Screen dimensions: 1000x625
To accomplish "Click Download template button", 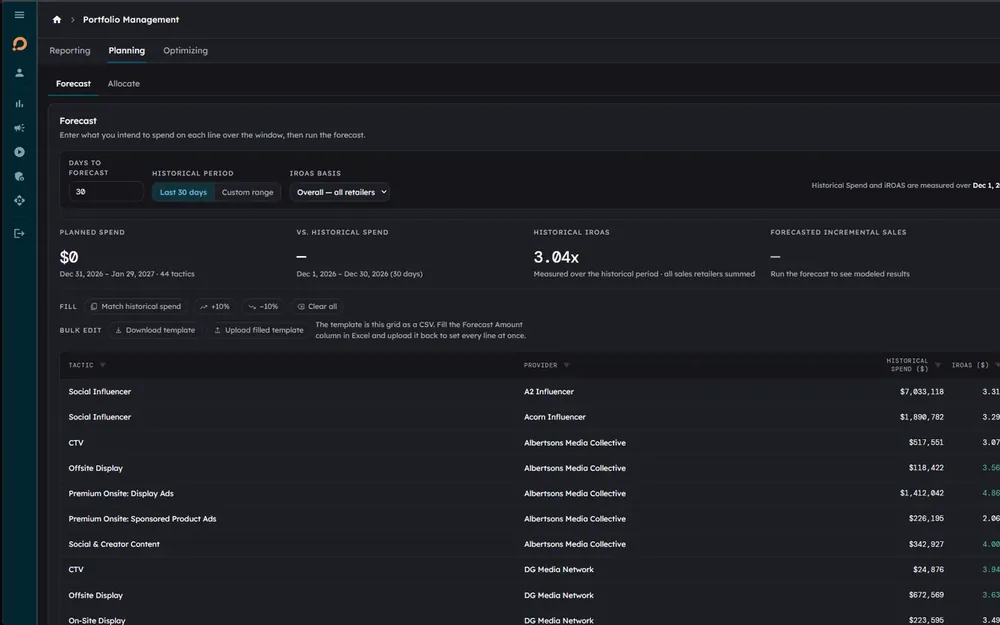I will [155, 330].
